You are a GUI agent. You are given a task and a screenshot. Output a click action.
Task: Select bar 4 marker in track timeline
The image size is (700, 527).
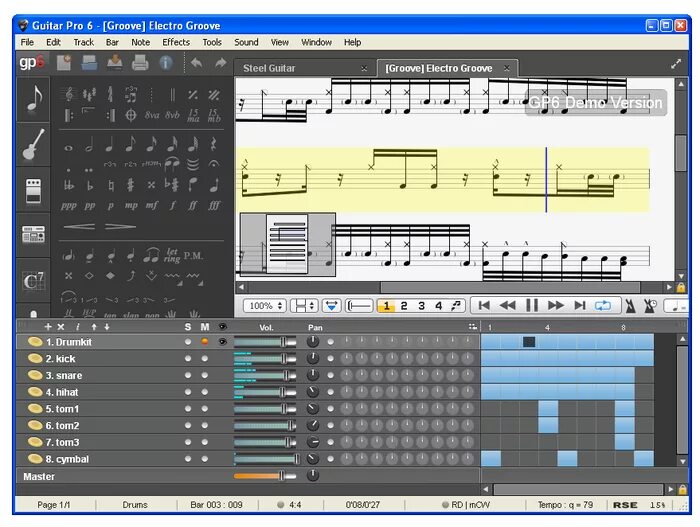[547, 327]
